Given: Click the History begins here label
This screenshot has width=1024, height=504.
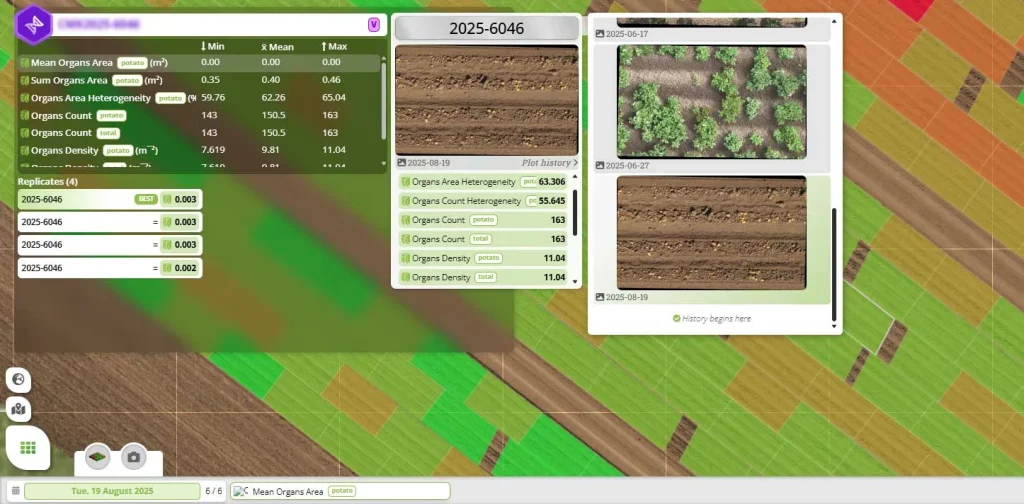Looking at the screenshot, I should [716, 319].
